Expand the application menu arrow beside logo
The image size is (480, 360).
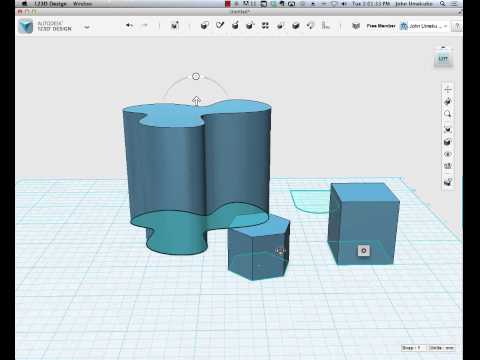(87, 27)
